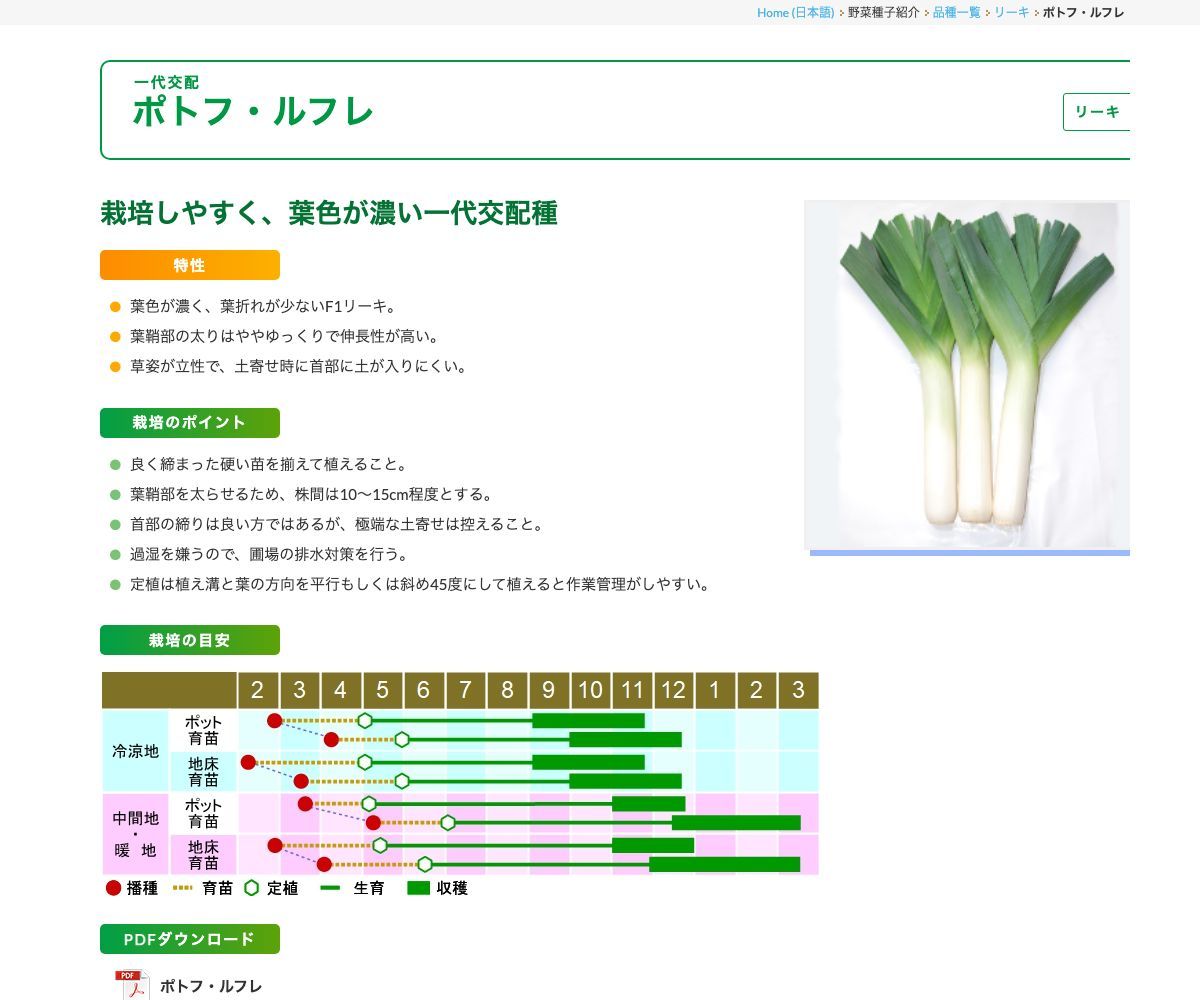1200x1000 pixels.
Task: Select the 栽培のポイント section header
Action: [190, 423]
